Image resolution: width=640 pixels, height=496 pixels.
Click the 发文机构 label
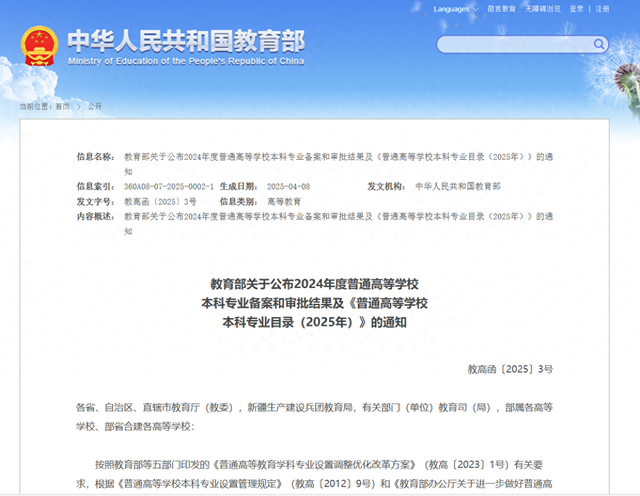[x=387, y=187]
